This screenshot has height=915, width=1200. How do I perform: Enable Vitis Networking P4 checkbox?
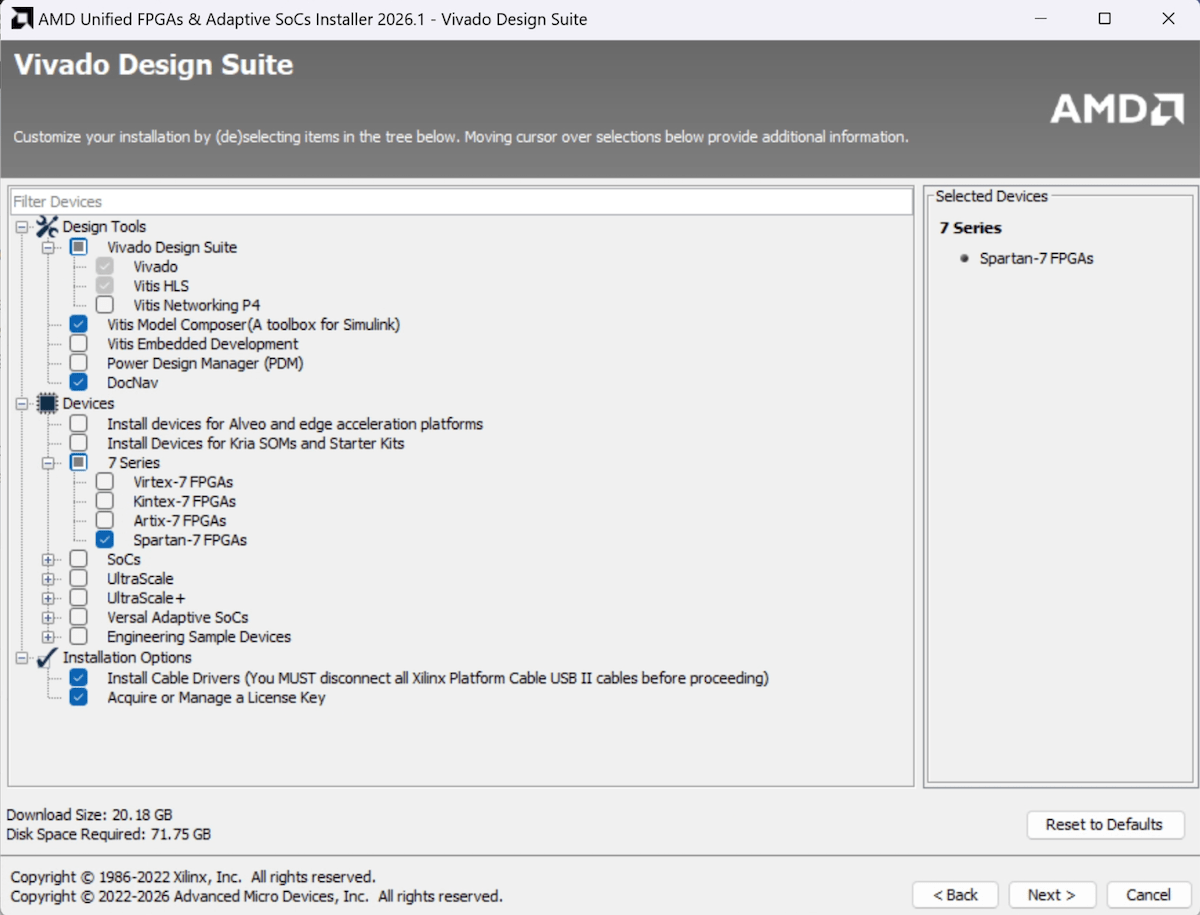click(105, 305)
